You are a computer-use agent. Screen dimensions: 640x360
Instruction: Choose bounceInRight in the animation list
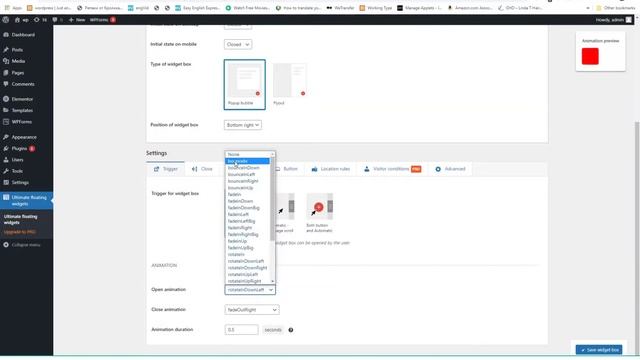(247, 181)
